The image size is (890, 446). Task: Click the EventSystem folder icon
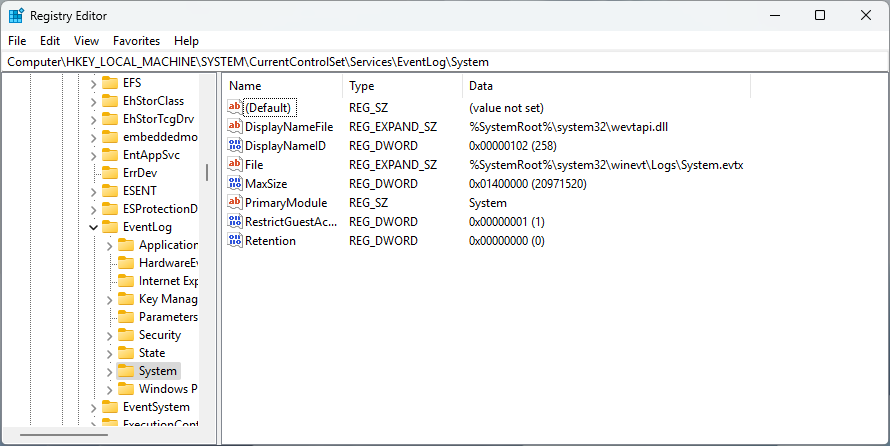pyautogui.click(x=110, y=407)
